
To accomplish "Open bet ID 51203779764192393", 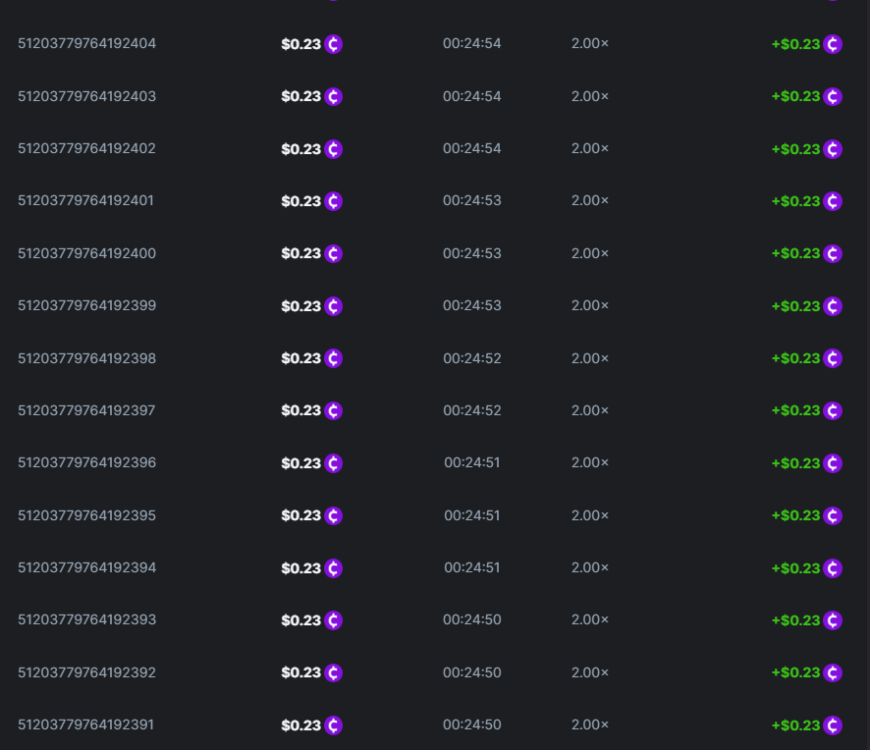I will (86, 620).
